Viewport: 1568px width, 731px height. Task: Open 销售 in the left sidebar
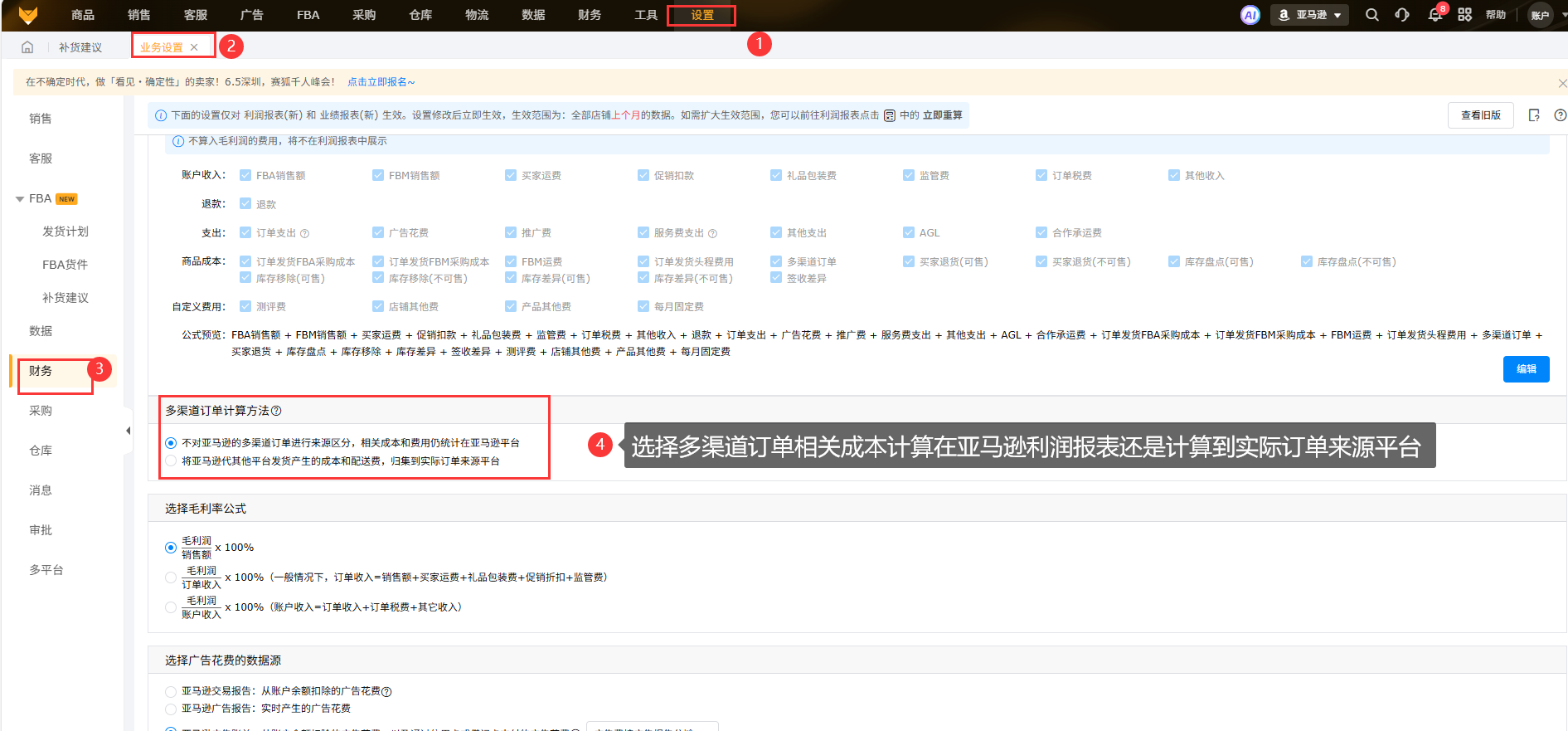click(x=41, y=119)
